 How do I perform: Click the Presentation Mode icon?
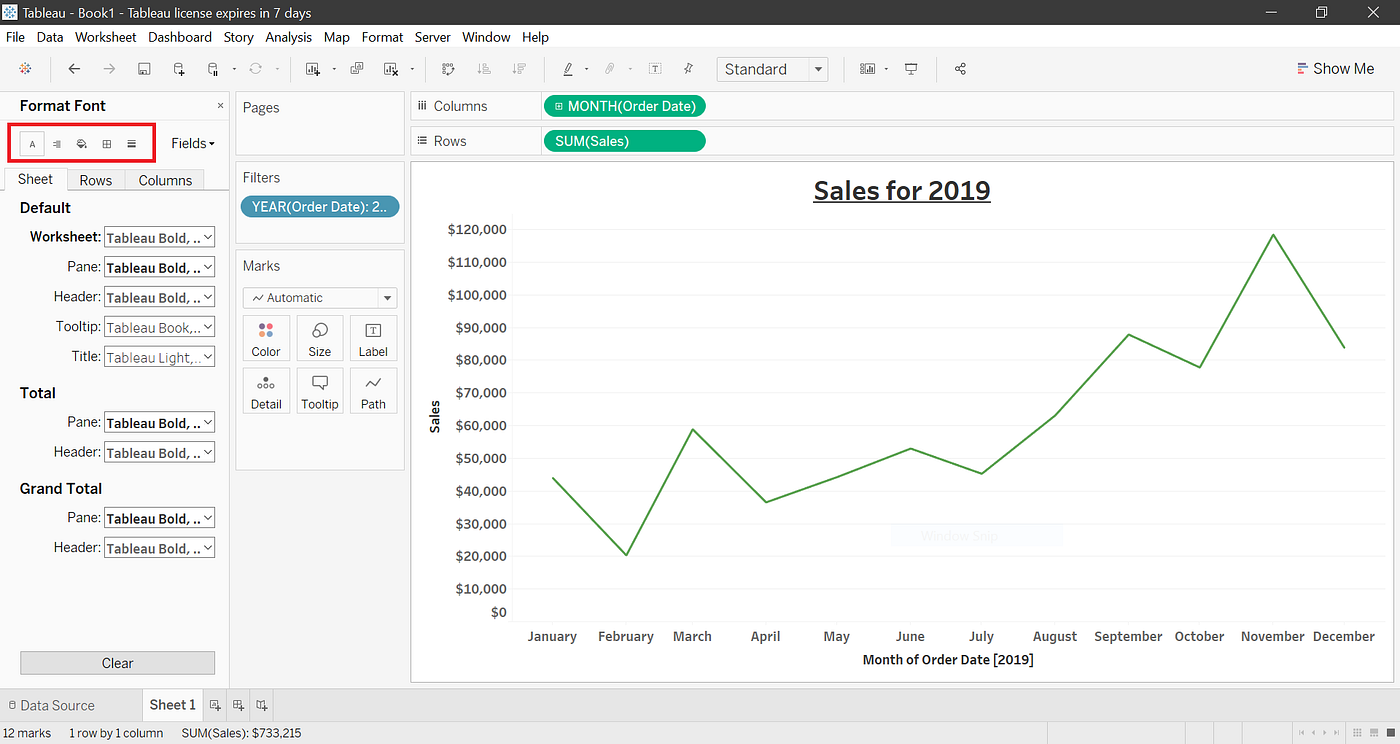coord(911,69)
